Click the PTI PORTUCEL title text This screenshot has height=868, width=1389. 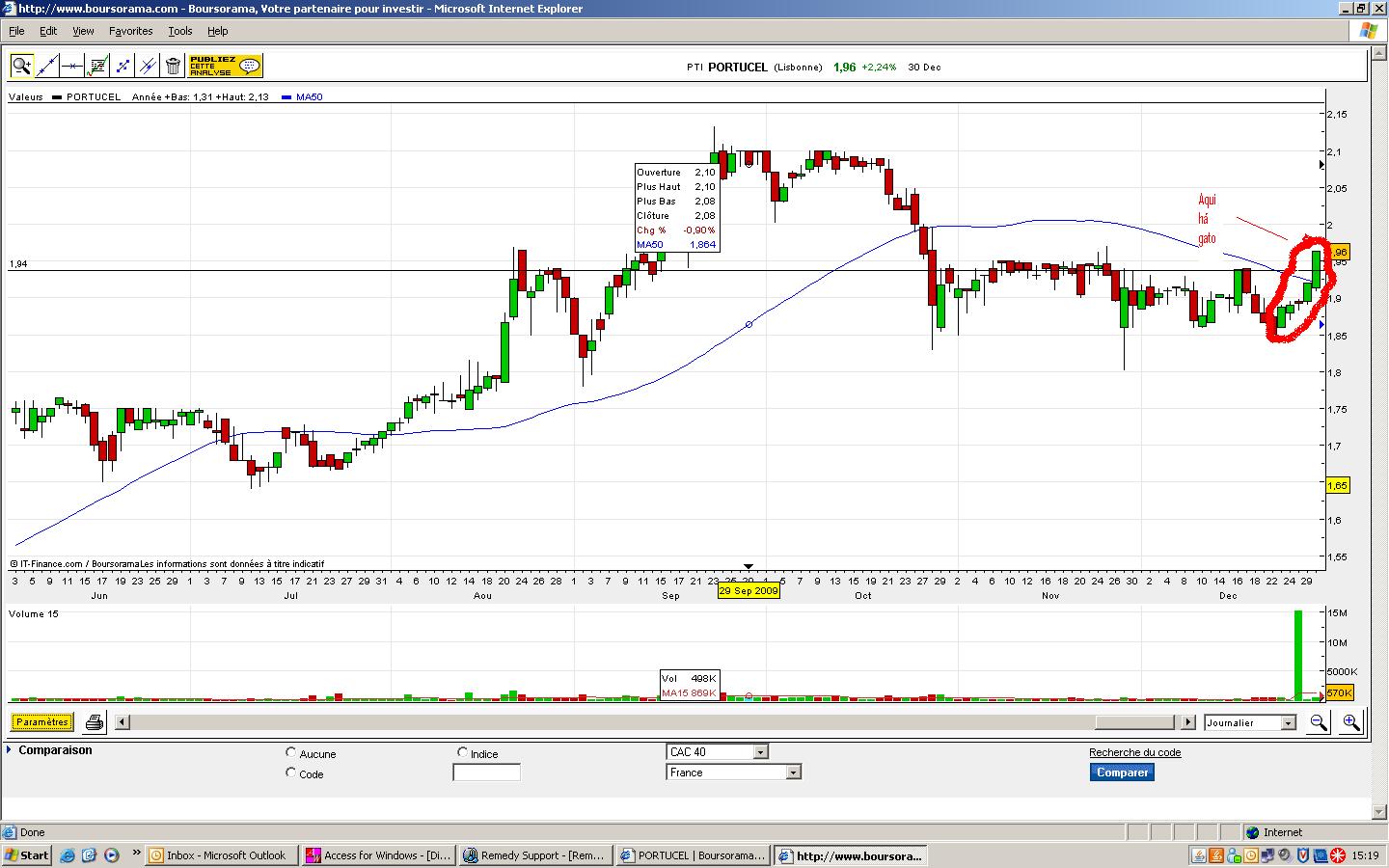(726, 67)
